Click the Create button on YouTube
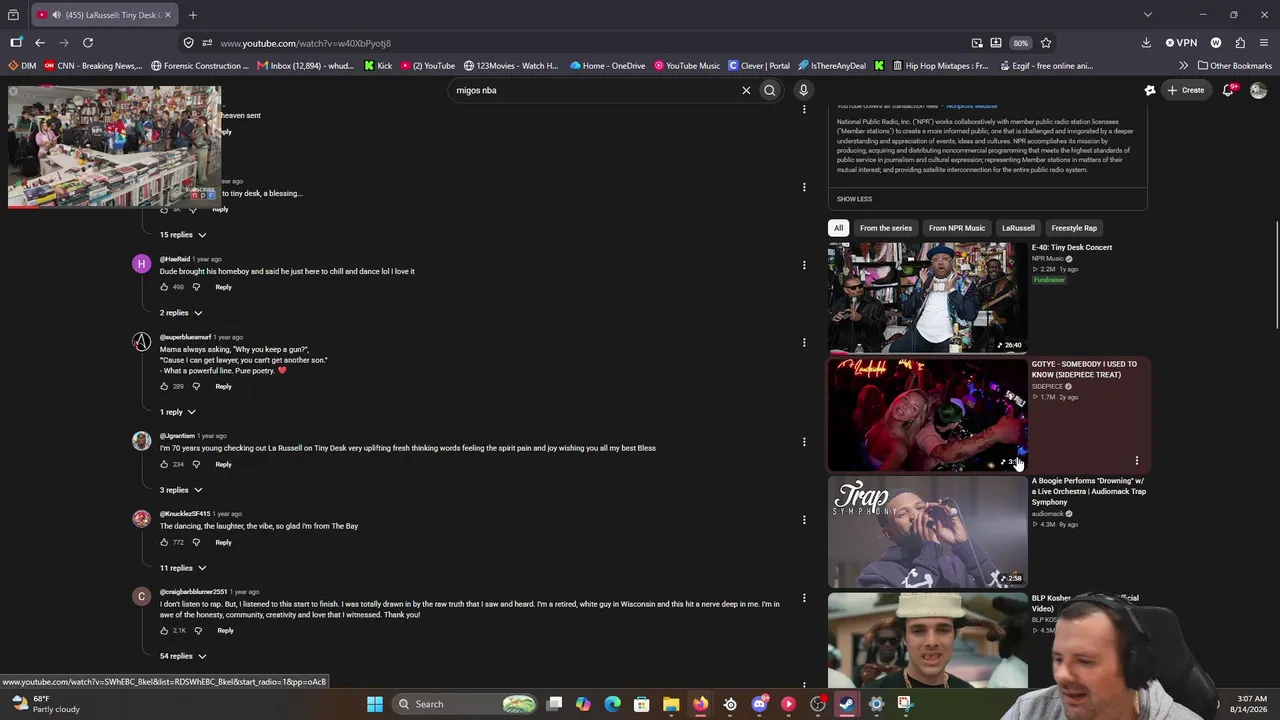 (x=1186, y=90)
